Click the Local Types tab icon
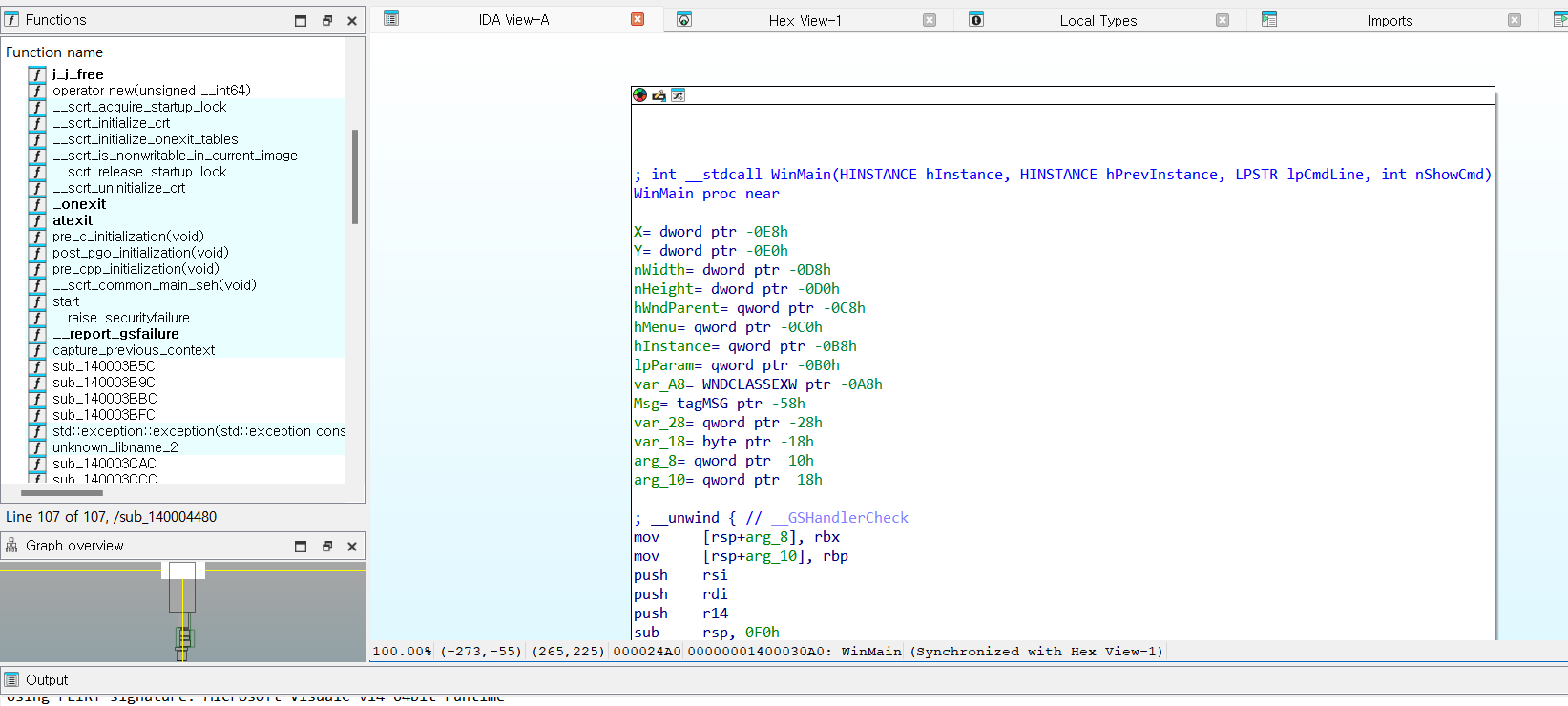 point(976,20)
